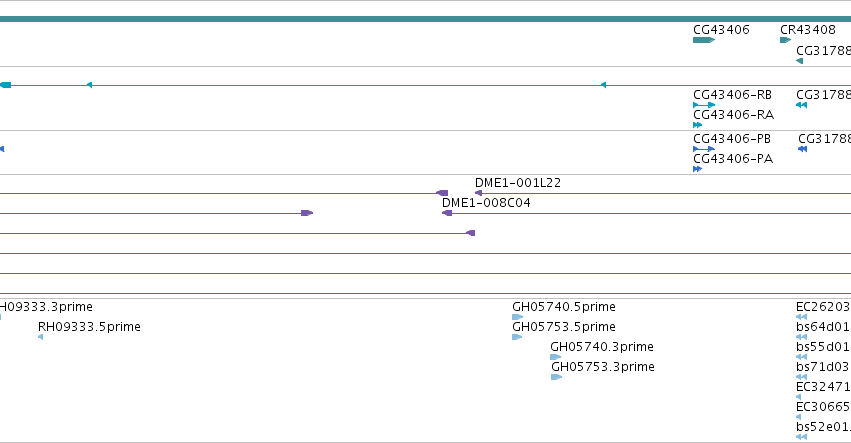Image resolution: width=851 pixels, height=443 pixels.
Task: Click the CG43406-RB transcript label
Action: (732, 95)
